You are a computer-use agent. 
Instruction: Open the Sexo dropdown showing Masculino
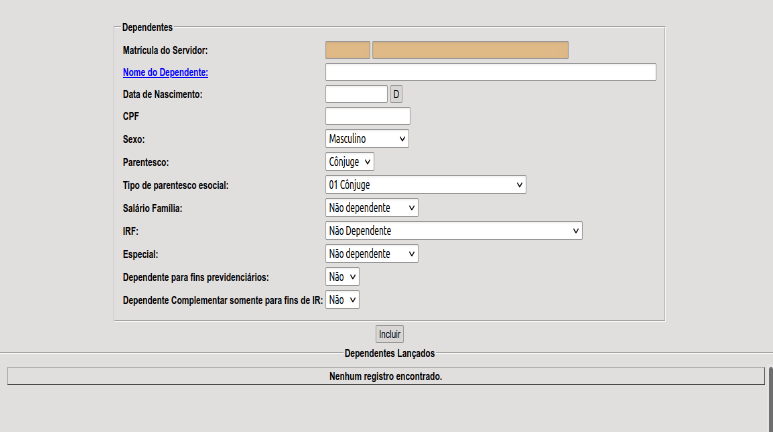click(x=366, y=139)
